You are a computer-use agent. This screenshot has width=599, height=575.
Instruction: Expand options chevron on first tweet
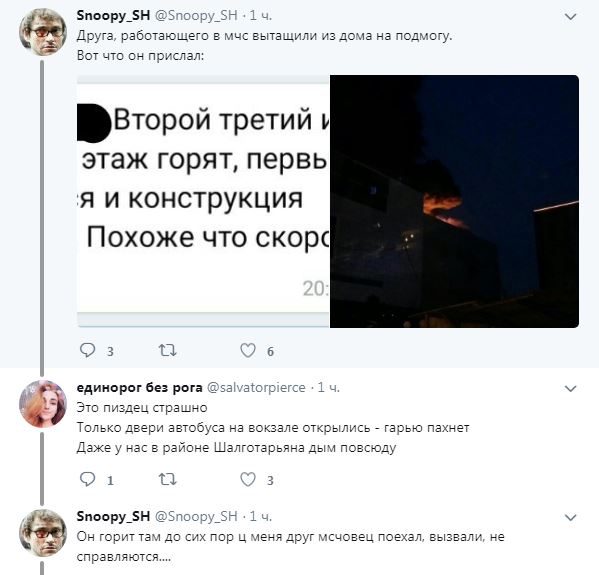(570, 17)
